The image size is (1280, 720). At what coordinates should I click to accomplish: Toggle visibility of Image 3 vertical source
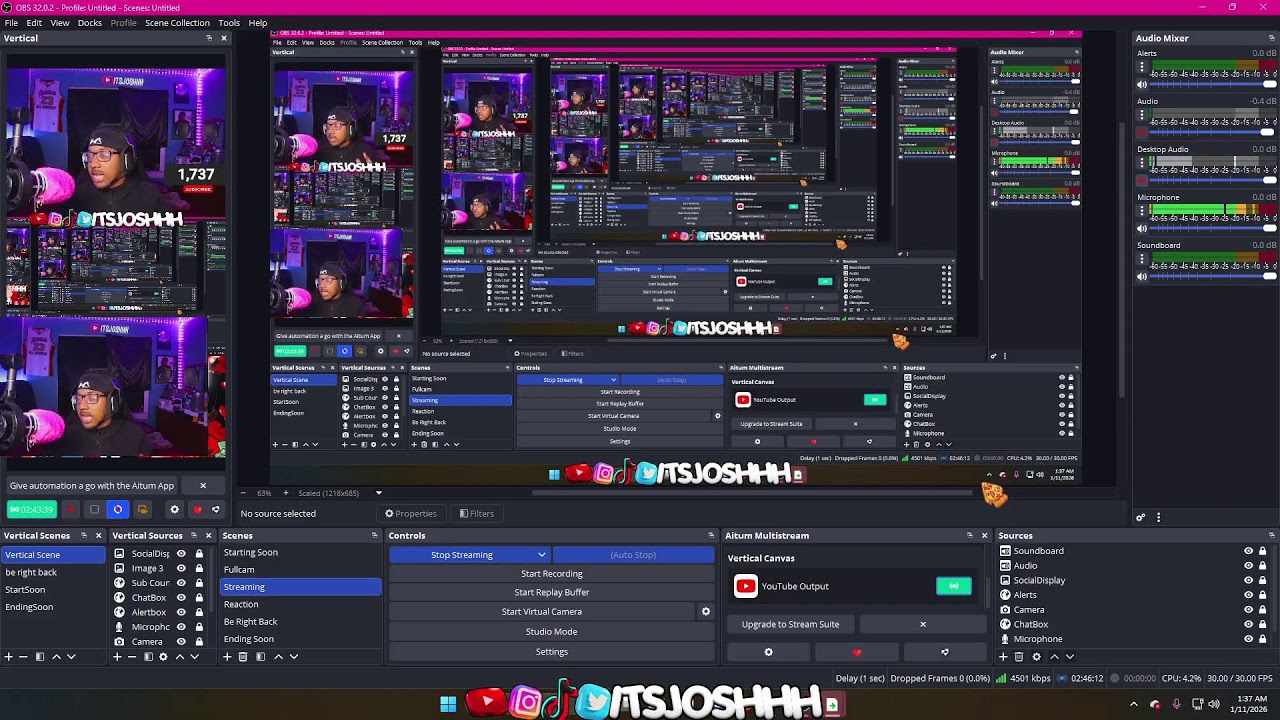181,568
